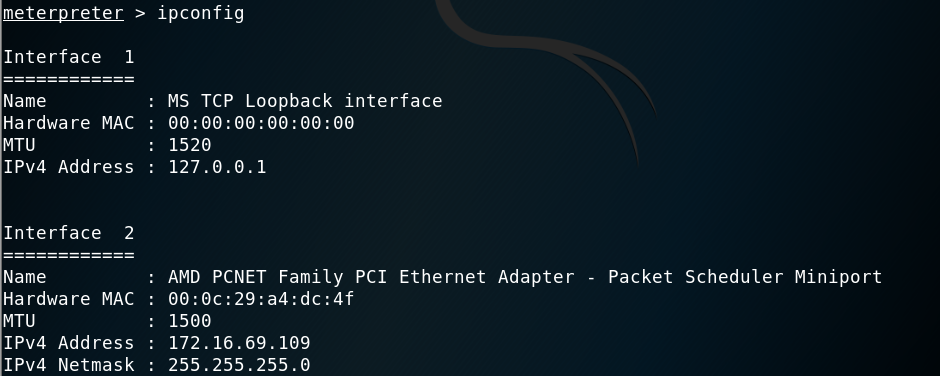Image resolution: width=940 pixels, height=376 pixels.
Task: Click the netmask 255.255.255.0
Action: pyautogui.click(x=239, y=365)
